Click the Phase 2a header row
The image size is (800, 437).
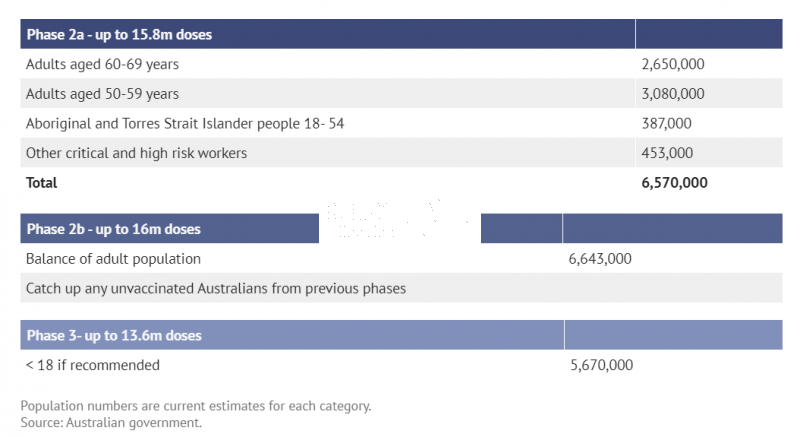[x=401, y=34]
